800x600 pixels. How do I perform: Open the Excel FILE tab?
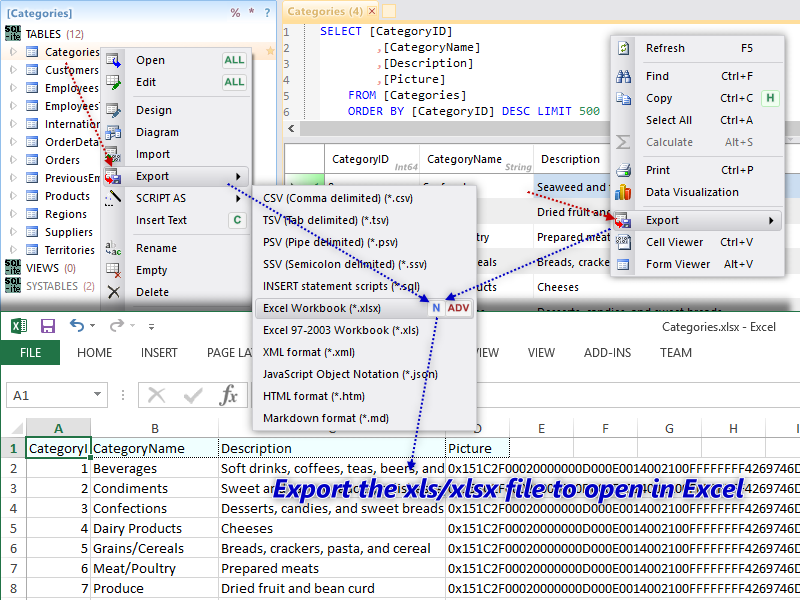(30, 353)
